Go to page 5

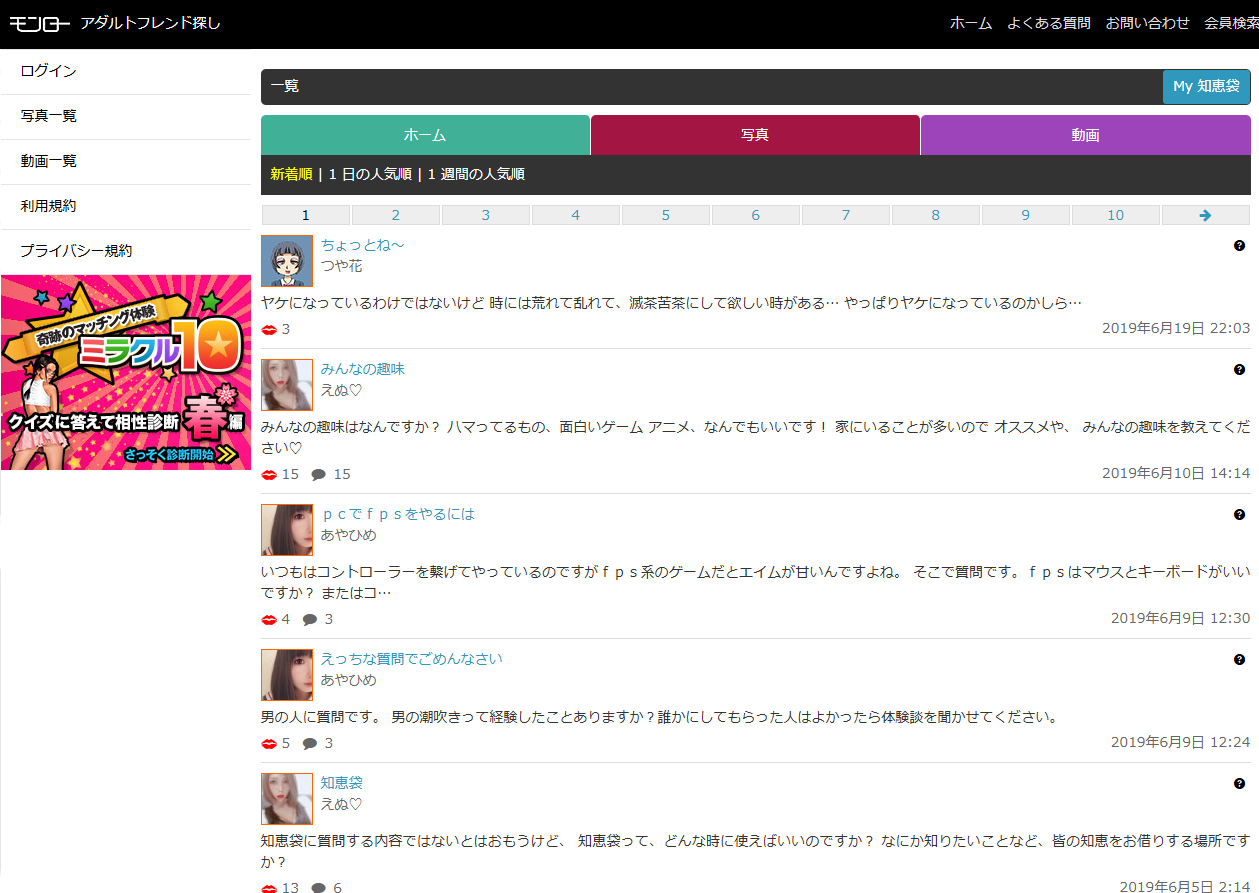click(x=666, y=215)
